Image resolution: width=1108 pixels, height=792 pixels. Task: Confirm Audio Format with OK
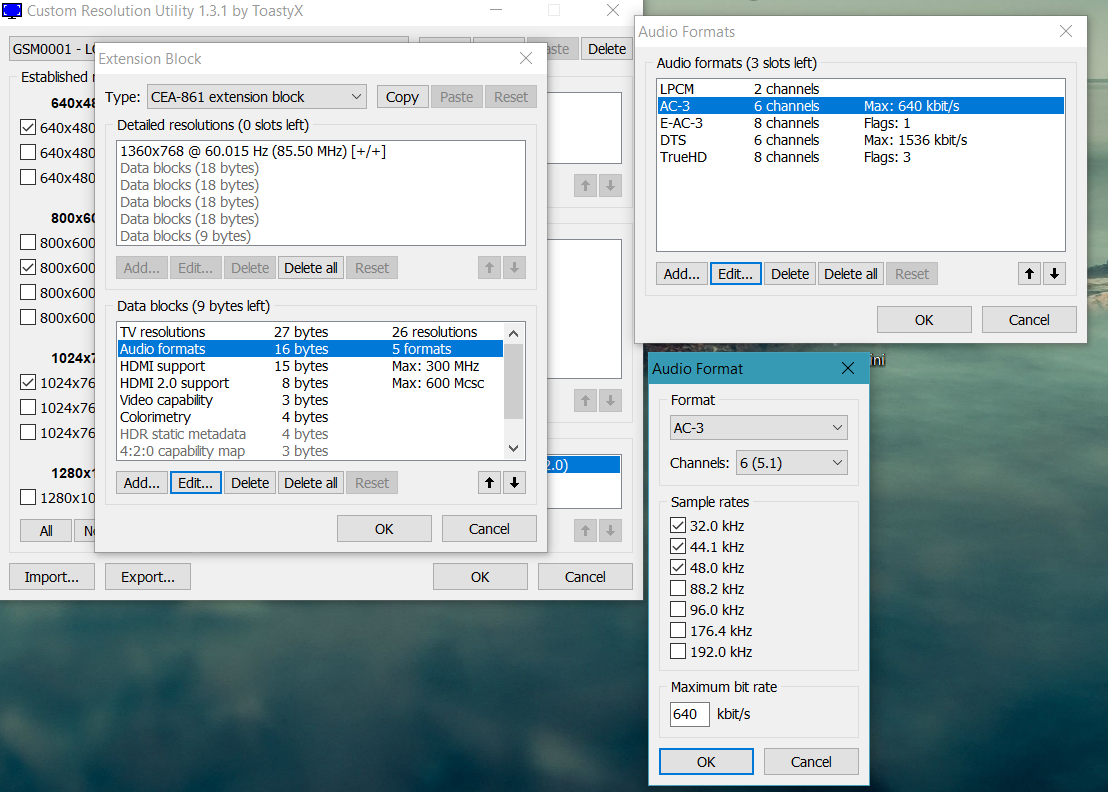point(706,762)
